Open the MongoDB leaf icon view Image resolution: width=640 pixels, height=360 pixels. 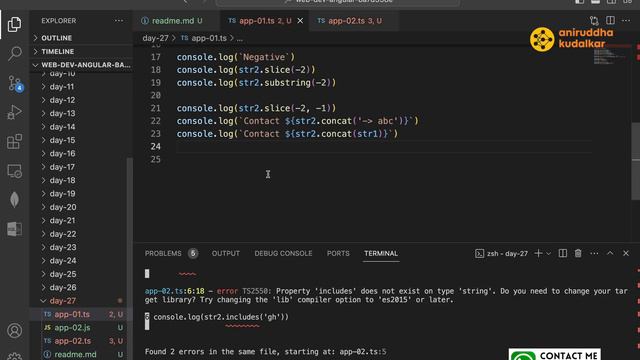click(14, 200)
